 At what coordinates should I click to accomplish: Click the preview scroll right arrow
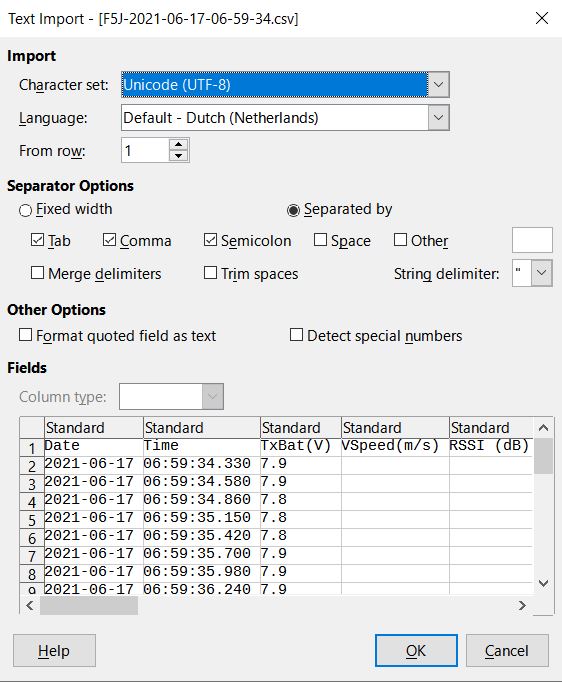click(x=522, y=605)
